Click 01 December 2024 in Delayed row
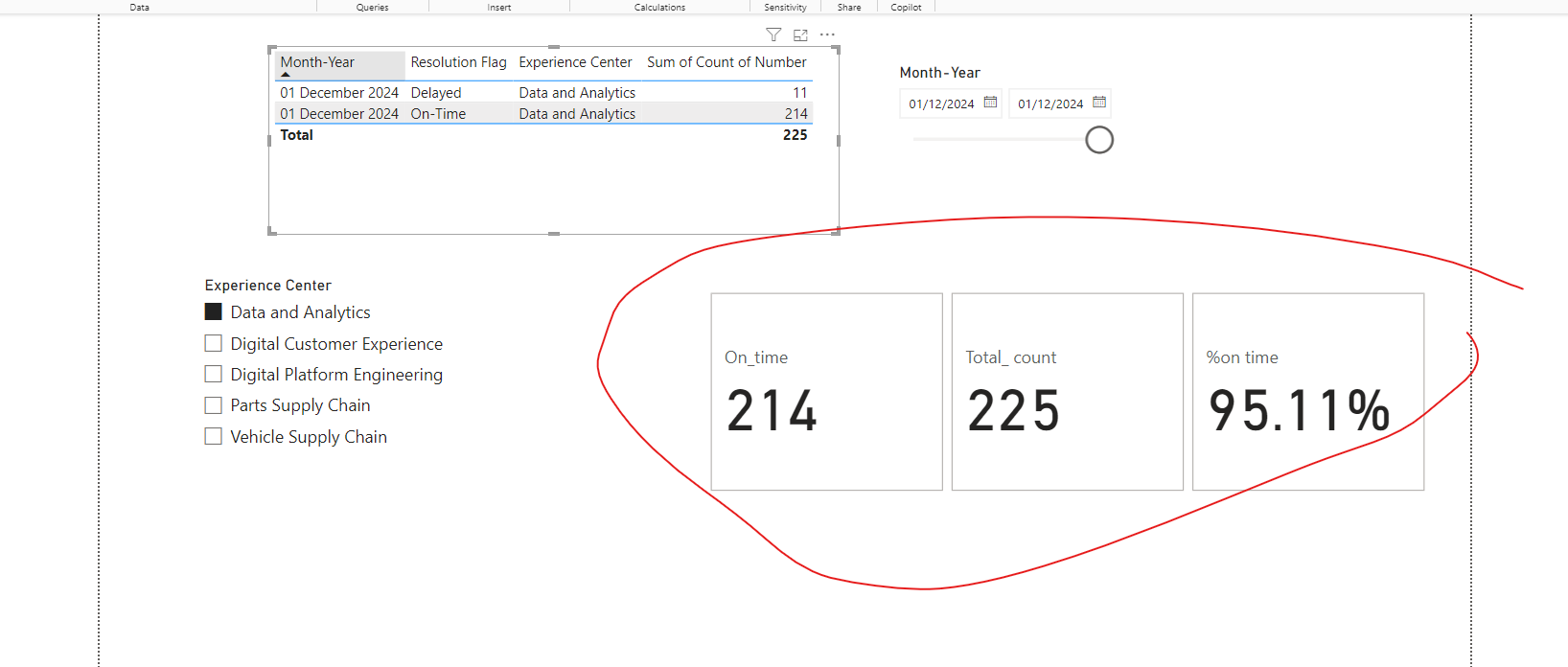The width and height of the screenshot is (1568, 667). pyautogui.click(x=339, y=93)
